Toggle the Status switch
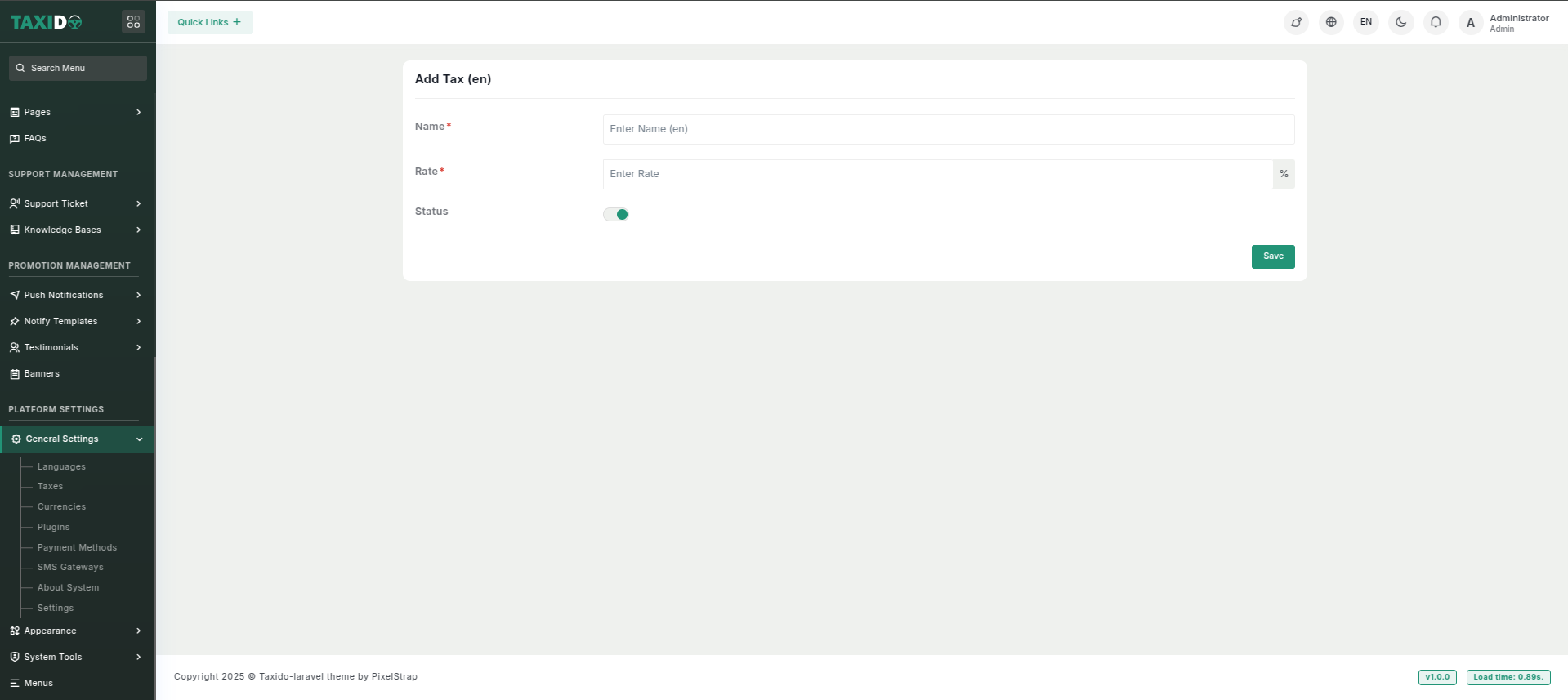This screenshot has height=700, width=1568. 616,215
